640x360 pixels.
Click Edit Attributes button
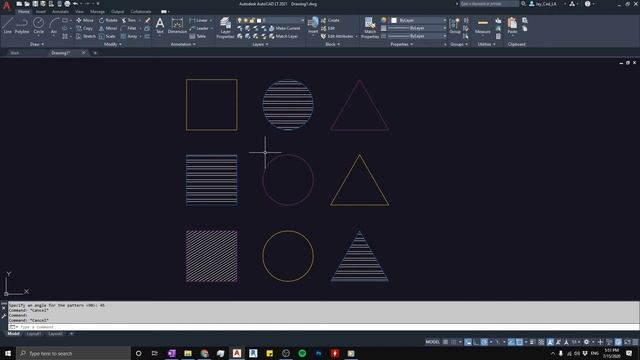pyautogui.click(x=337, y=36)
